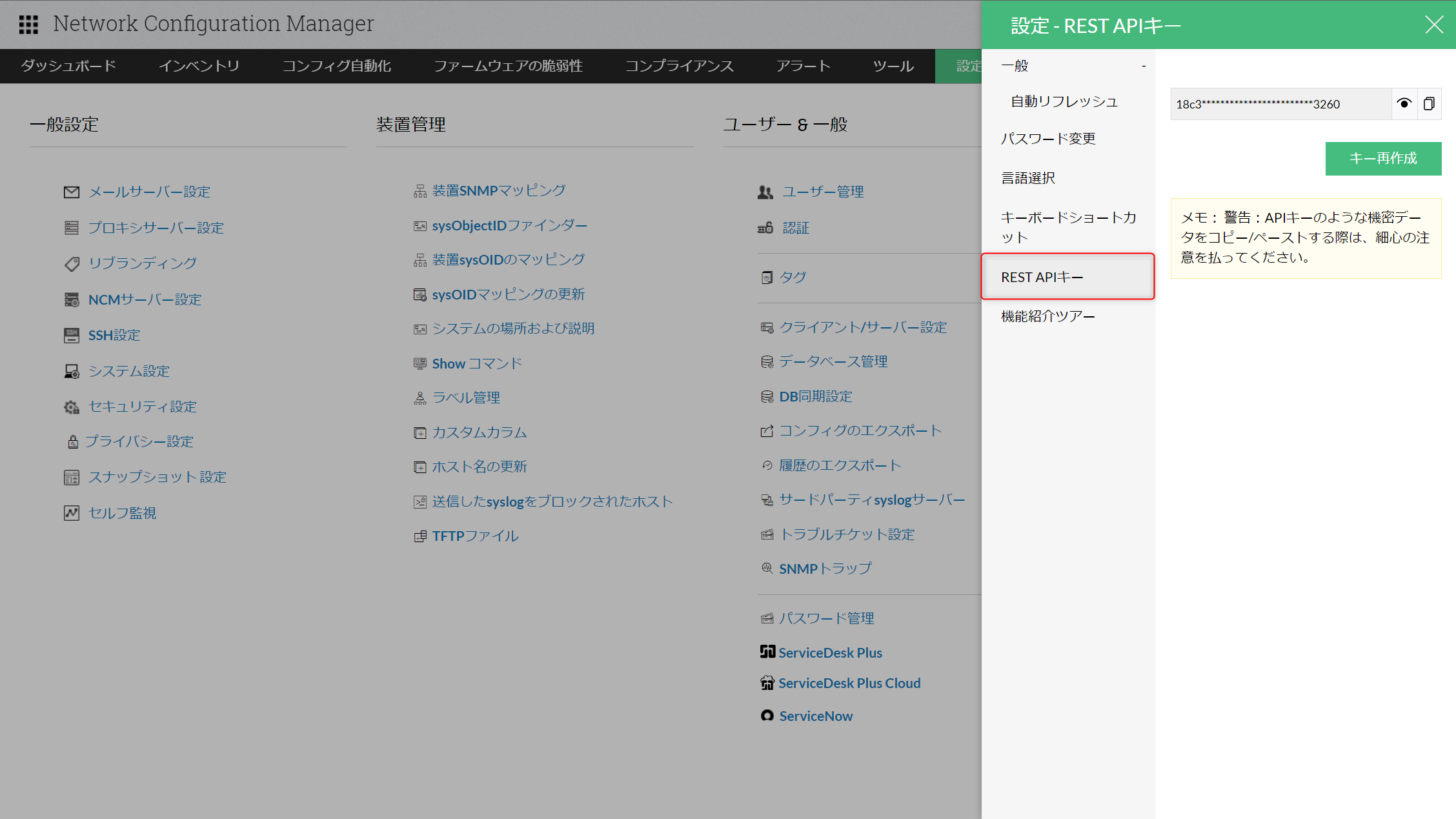The width and height of the screenshot is (1456, 819).
Task: Click the ユーザー管理 people icon
Action: click(765, 192)
